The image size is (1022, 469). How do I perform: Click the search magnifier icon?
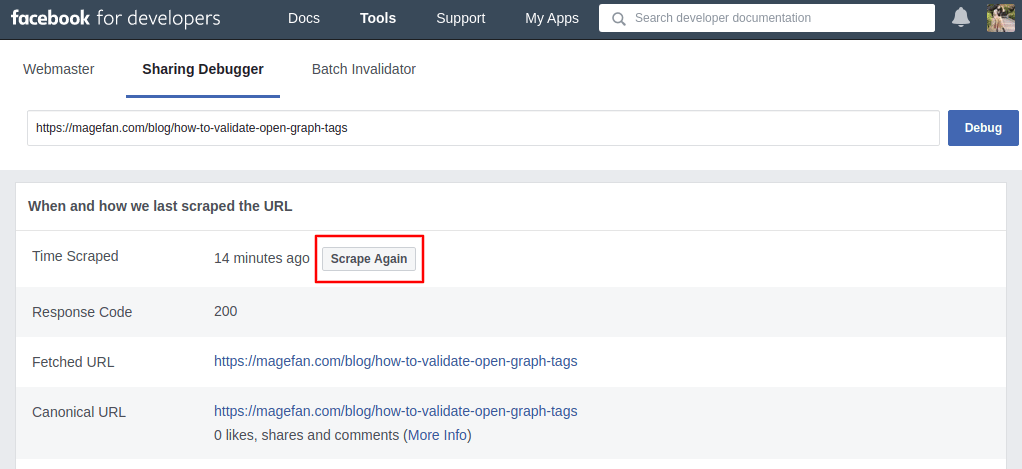coord(619,18)
